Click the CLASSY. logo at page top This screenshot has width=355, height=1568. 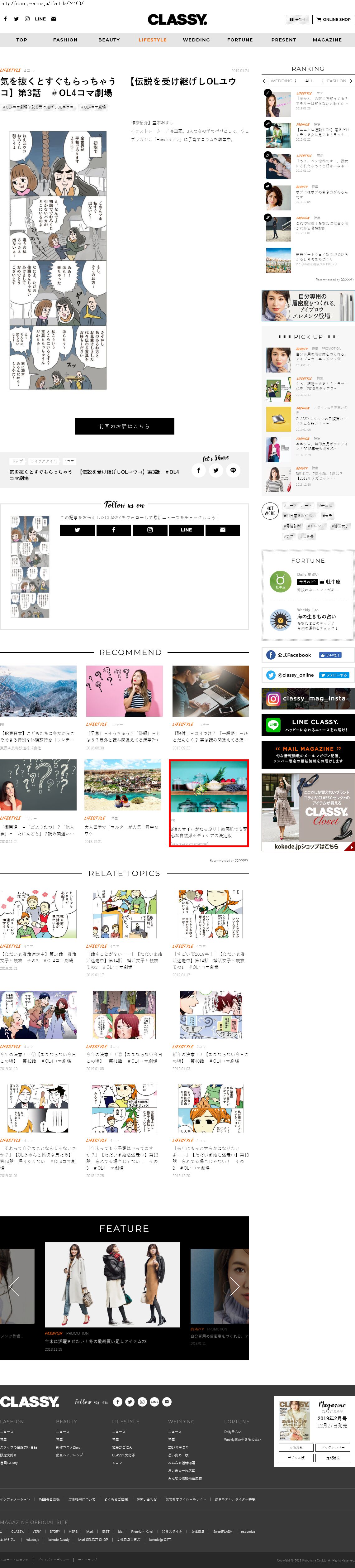(x=177, y=19)
